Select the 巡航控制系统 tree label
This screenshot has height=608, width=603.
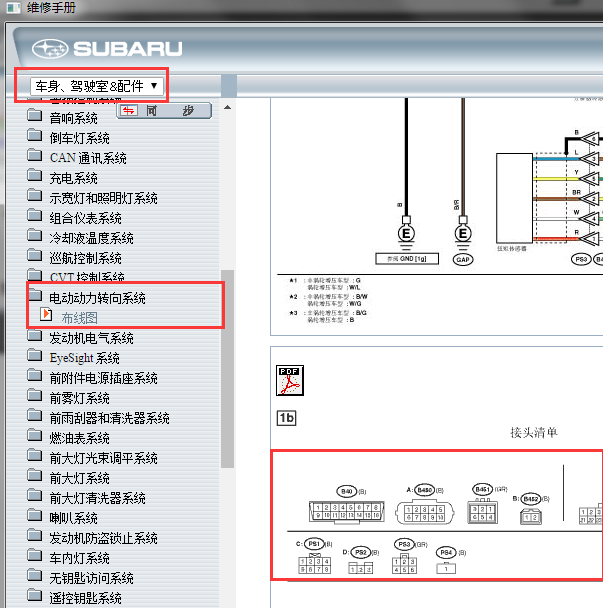86,258
